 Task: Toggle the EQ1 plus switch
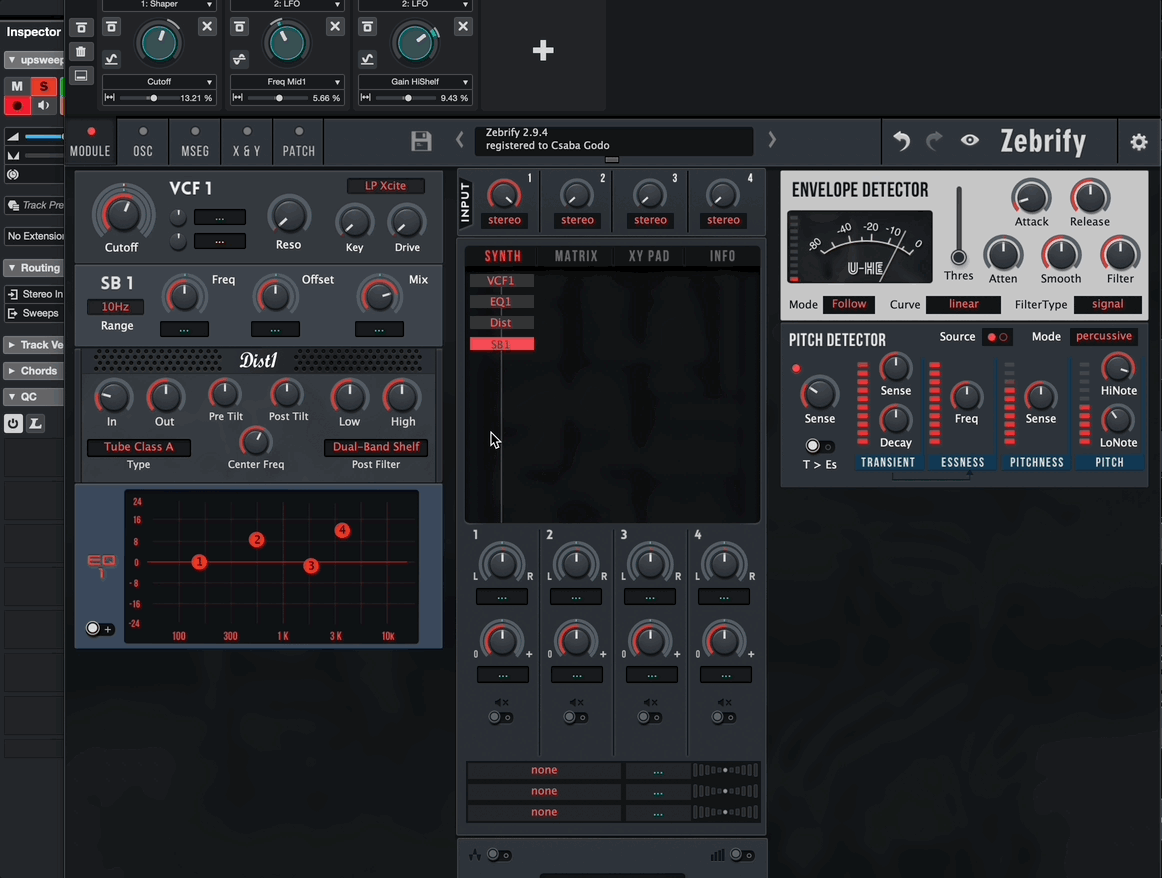(x=99, y=629)
